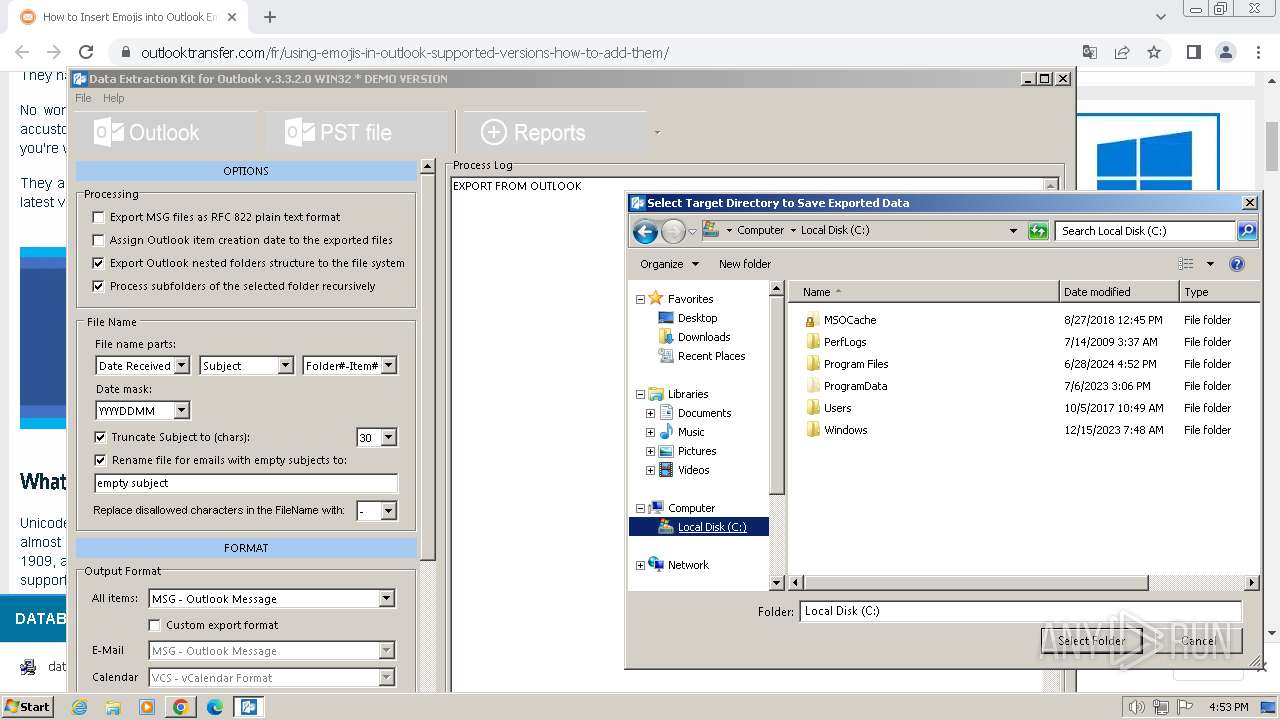Toggle Truncate Subject to chars checkbox
The width and height of the screenshot is (1280, 720).
coord(100,437)
